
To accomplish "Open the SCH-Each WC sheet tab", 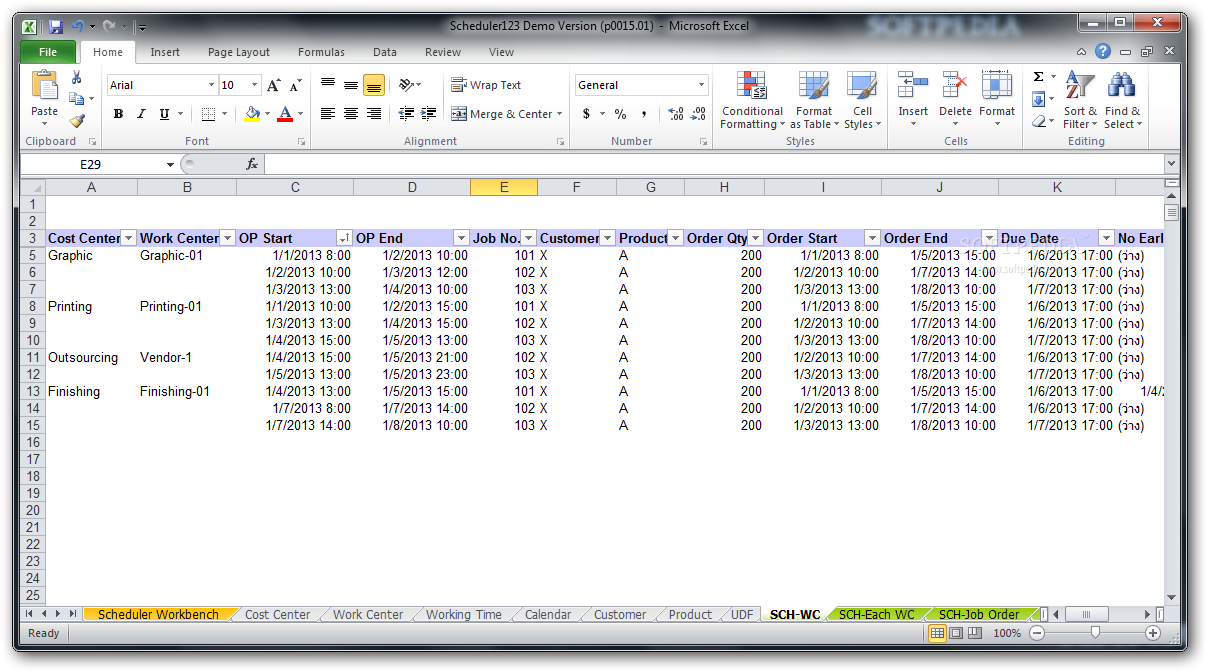I will [876, 614].
